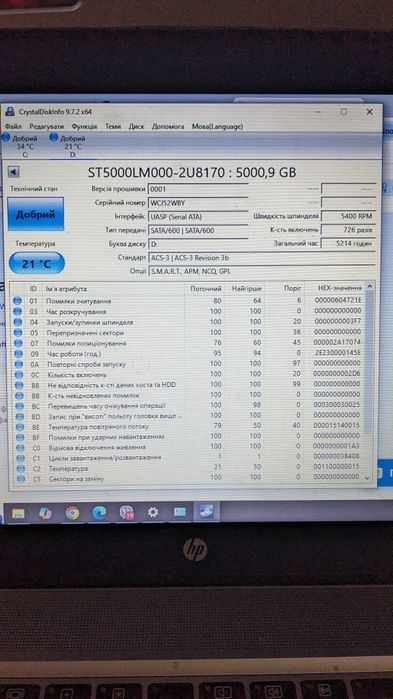
Task: Click status circle of 01 Помилки зчитування row
Action: tap(17, 301)
